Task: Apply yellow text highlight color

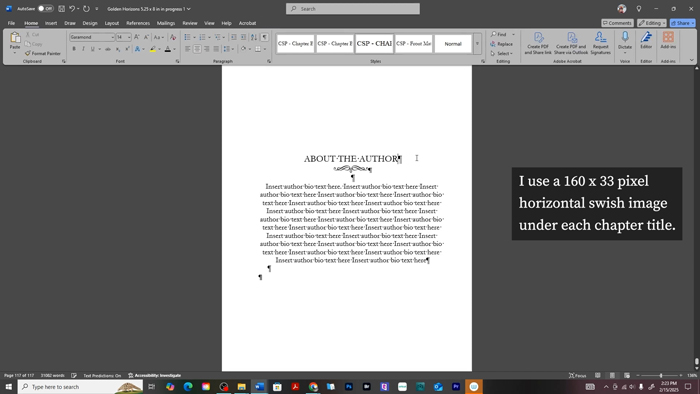Action: [x=153, y=49]
